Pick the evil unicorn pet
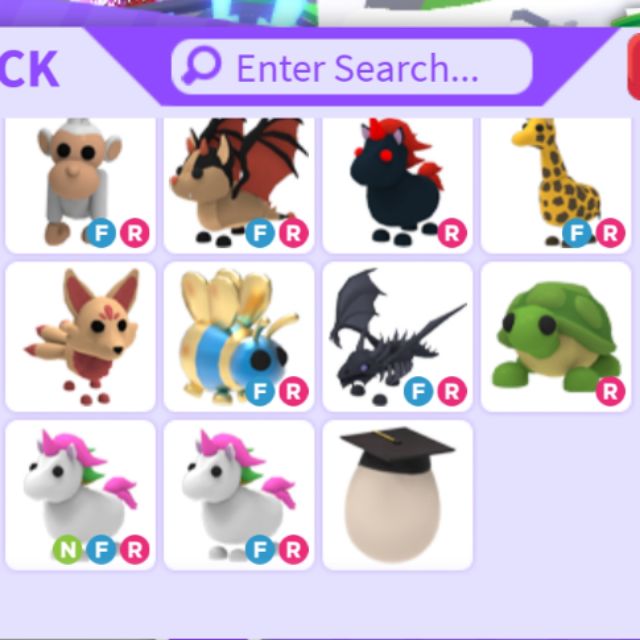640x640 pixels. click(398, 186)
